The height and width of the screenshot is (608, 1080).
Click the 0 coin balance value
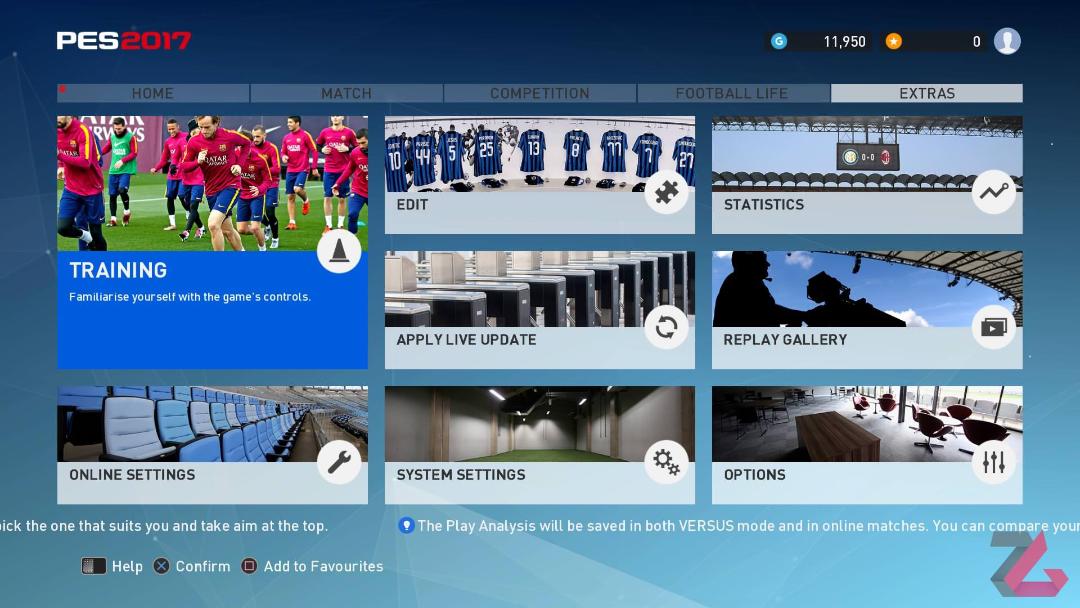(x=976, y=41)
